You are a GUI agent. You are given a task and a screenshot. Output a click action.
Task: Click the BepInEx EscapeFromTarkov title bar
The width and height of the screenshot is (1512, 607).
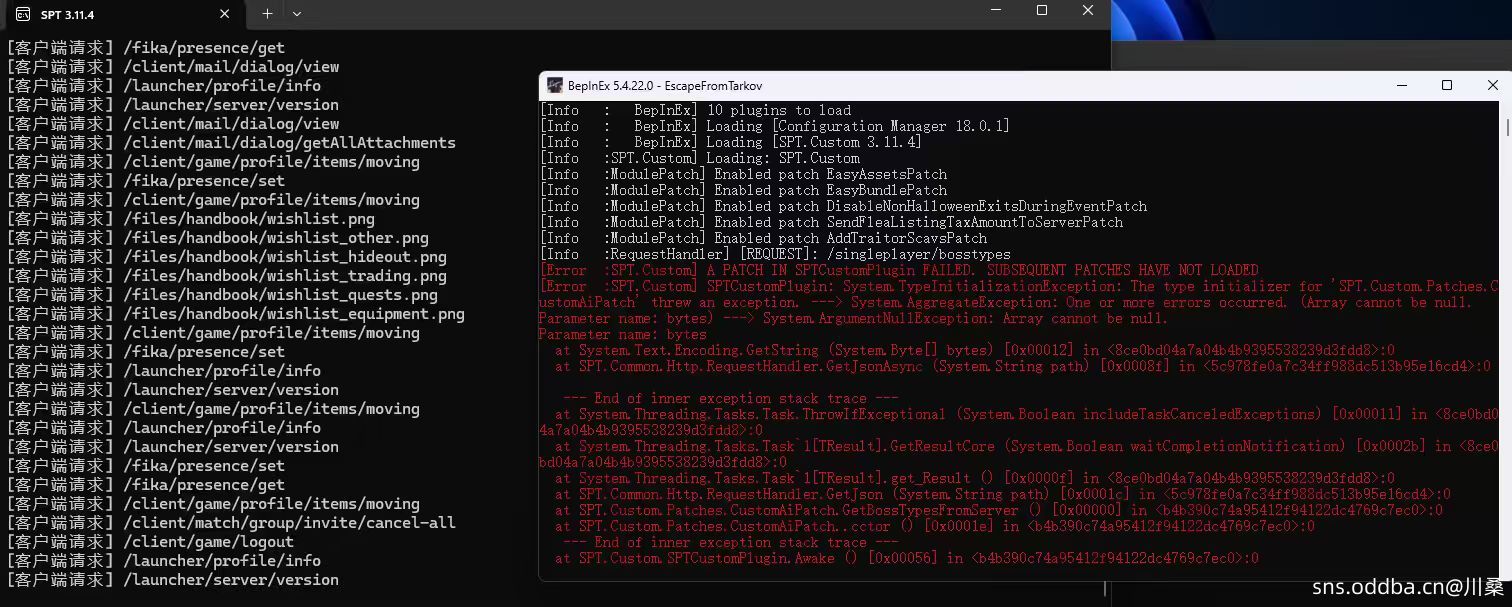900,86
